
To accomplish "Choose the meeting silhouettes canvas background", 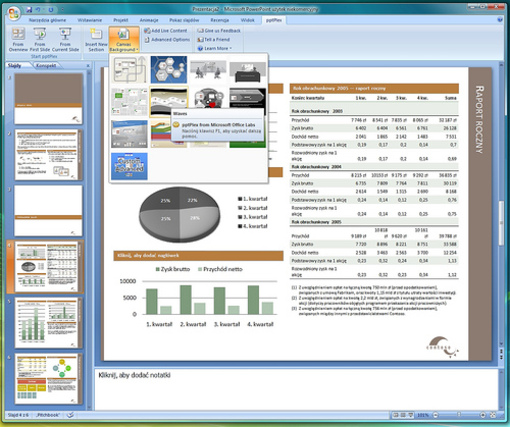I will pyautogui.click(x=208, y=70).
